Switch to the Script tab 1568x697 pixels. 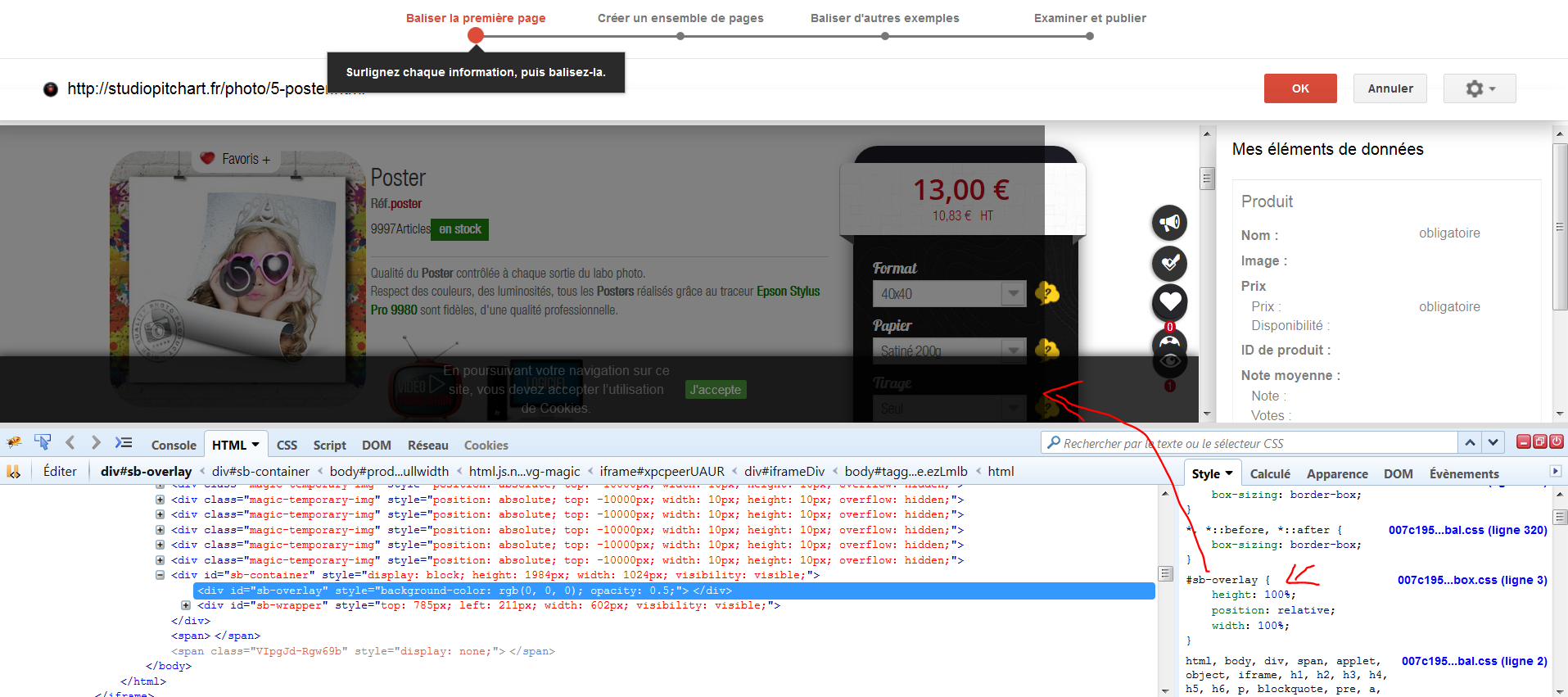pyautogui.click(x=329, y=445)
